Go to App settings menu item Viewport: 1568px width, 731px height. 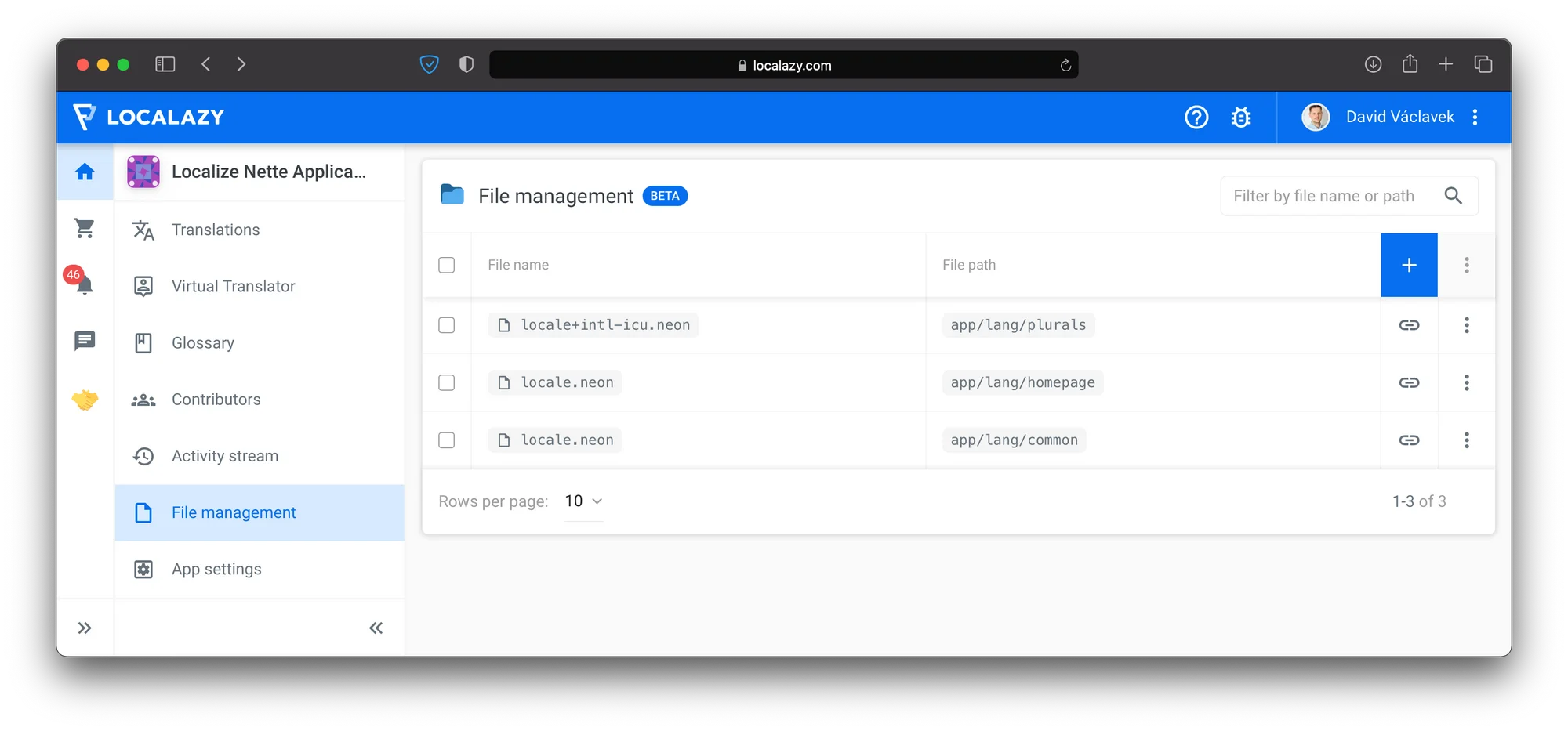point(216,570)
